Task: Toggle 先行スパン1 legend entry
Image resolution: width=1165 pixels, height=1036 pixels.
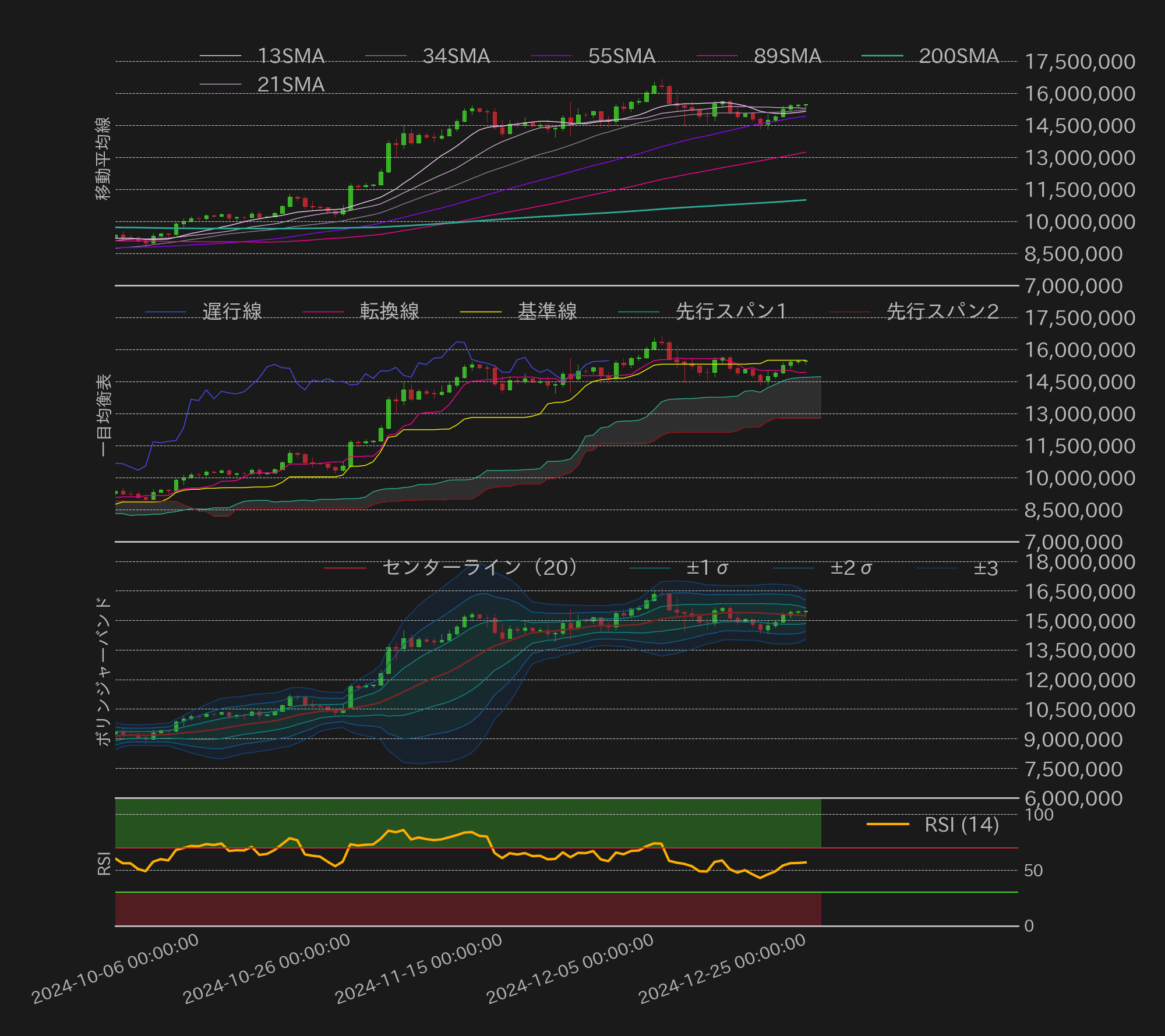Action: coord(730,312)
